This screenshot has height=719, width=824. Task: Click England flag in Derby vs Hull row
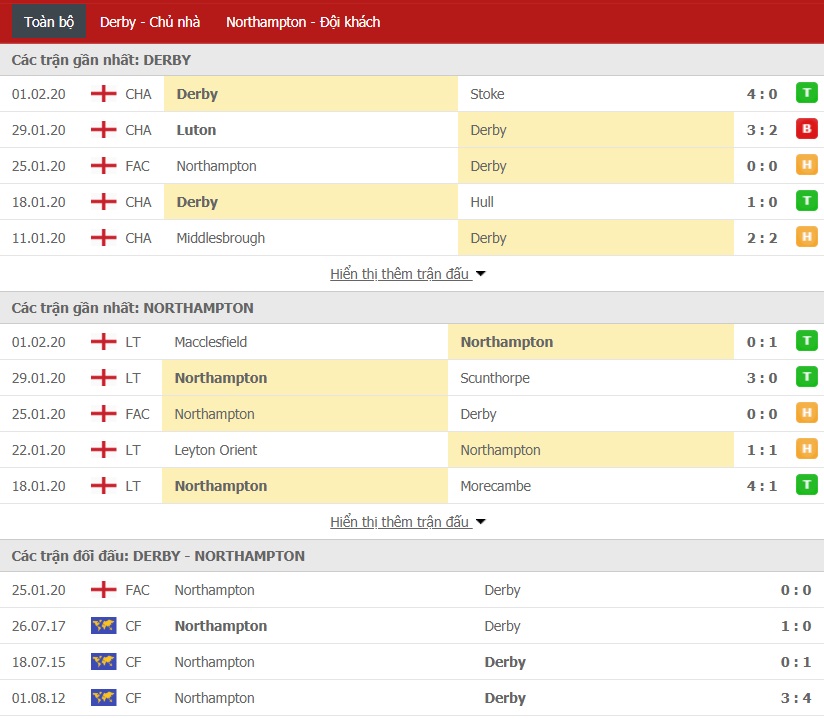pyautogui.click(x=104, y=201)
